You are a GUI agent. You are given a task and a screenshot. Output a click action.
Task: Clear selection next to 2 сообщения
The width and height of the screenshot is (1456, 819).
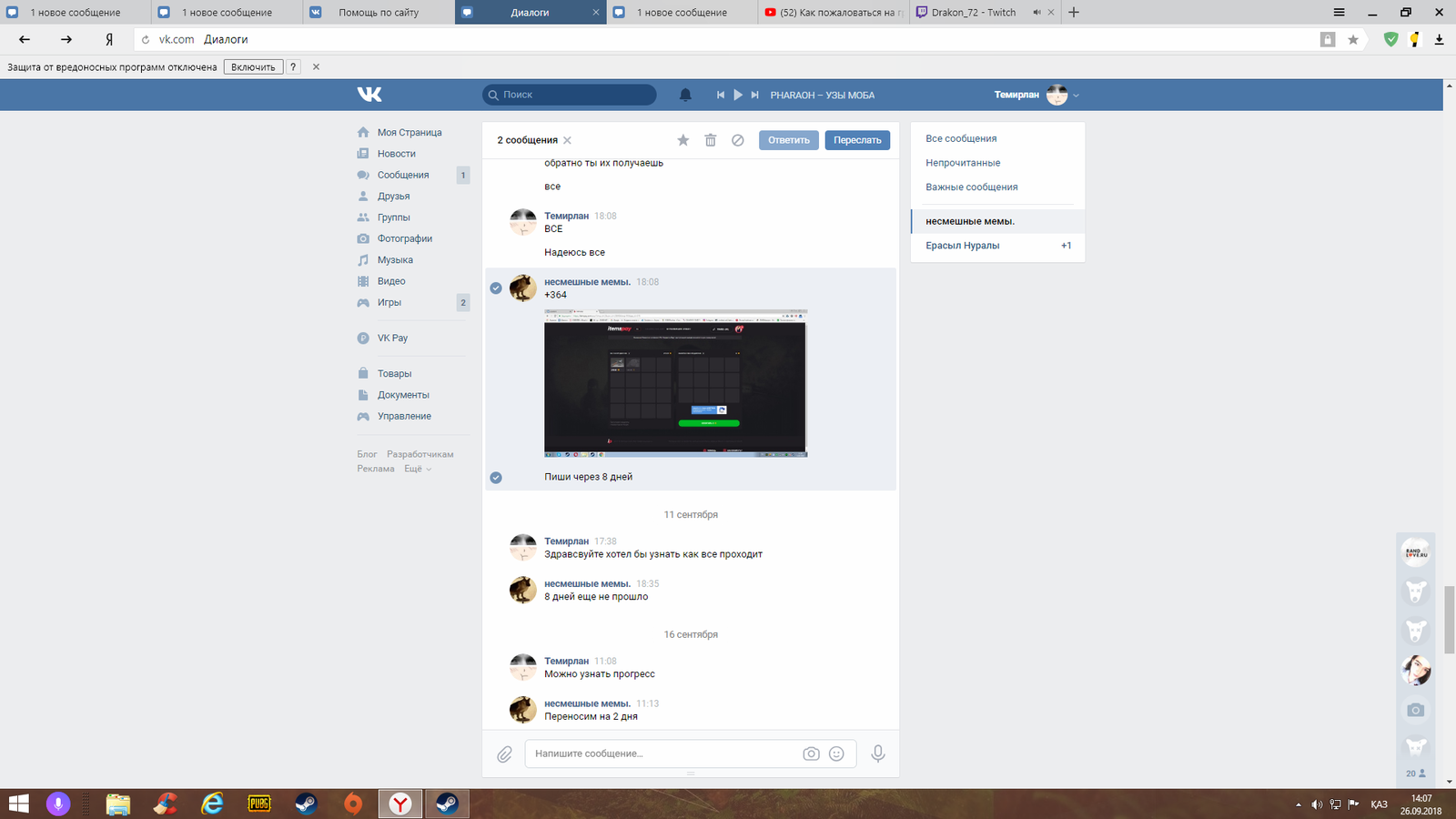click(567, 140)
